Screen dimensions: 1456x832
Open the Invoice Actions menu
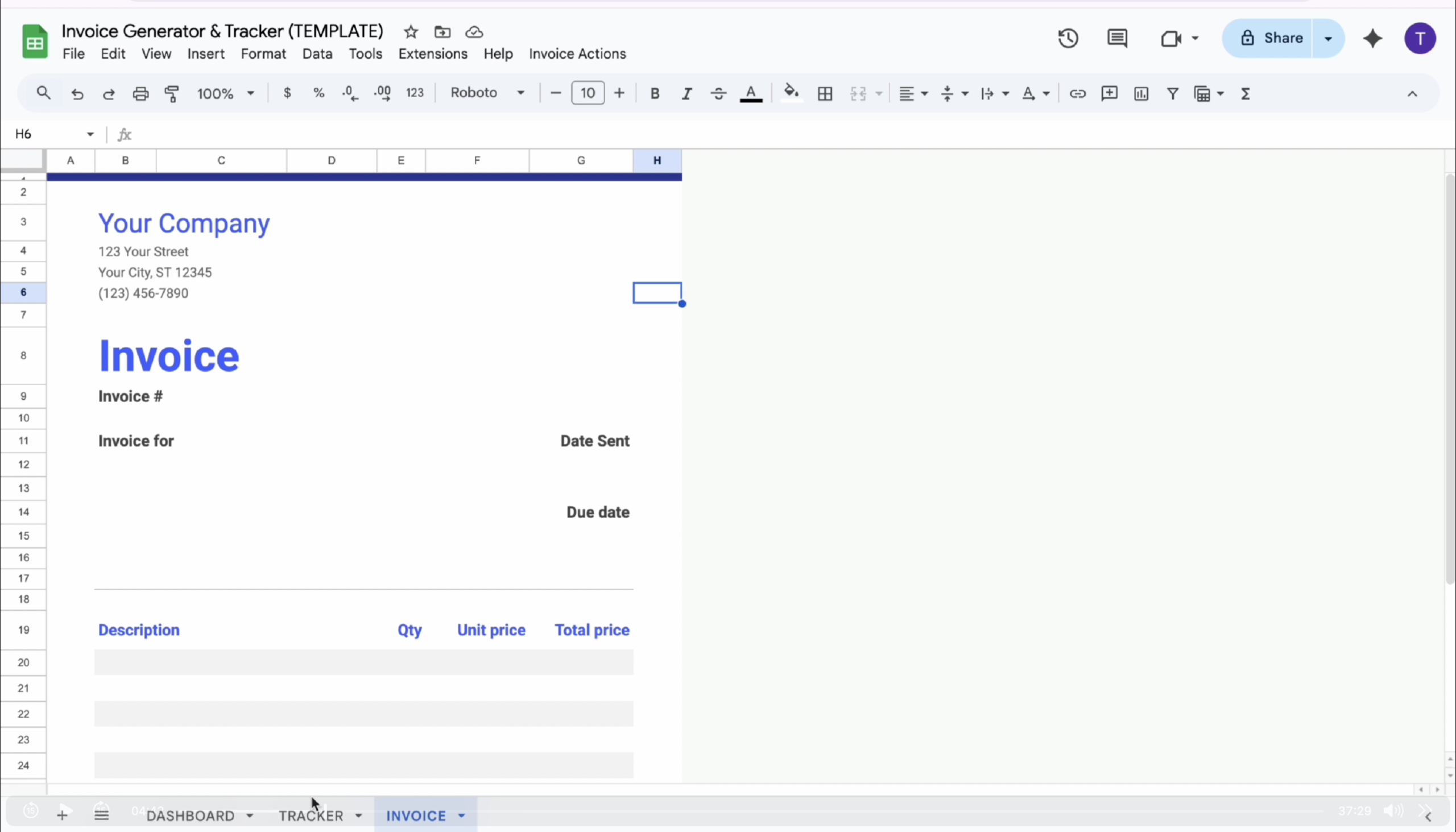coord(577,53)
